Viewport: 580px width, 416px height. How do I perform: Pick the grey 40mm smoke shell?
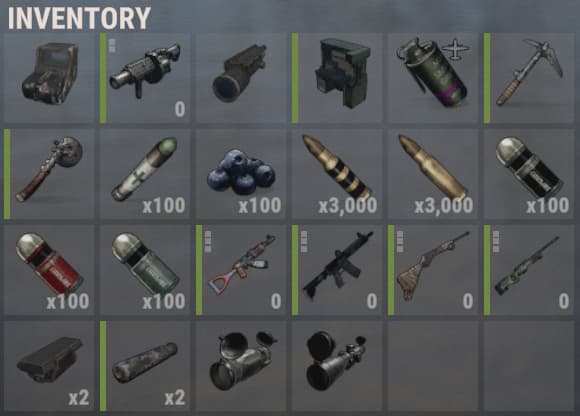145,270
